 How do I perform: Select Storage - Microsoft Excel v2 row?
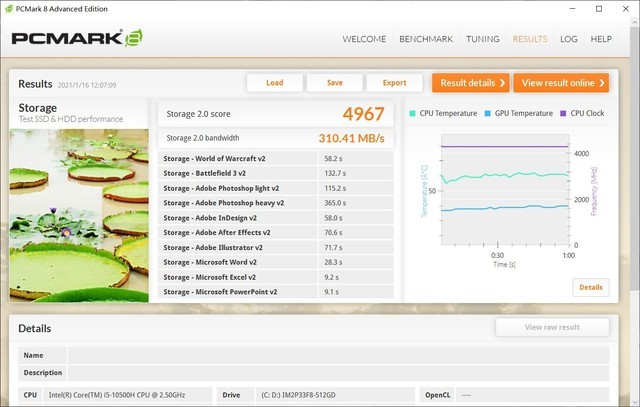click(x=276, y=277)
